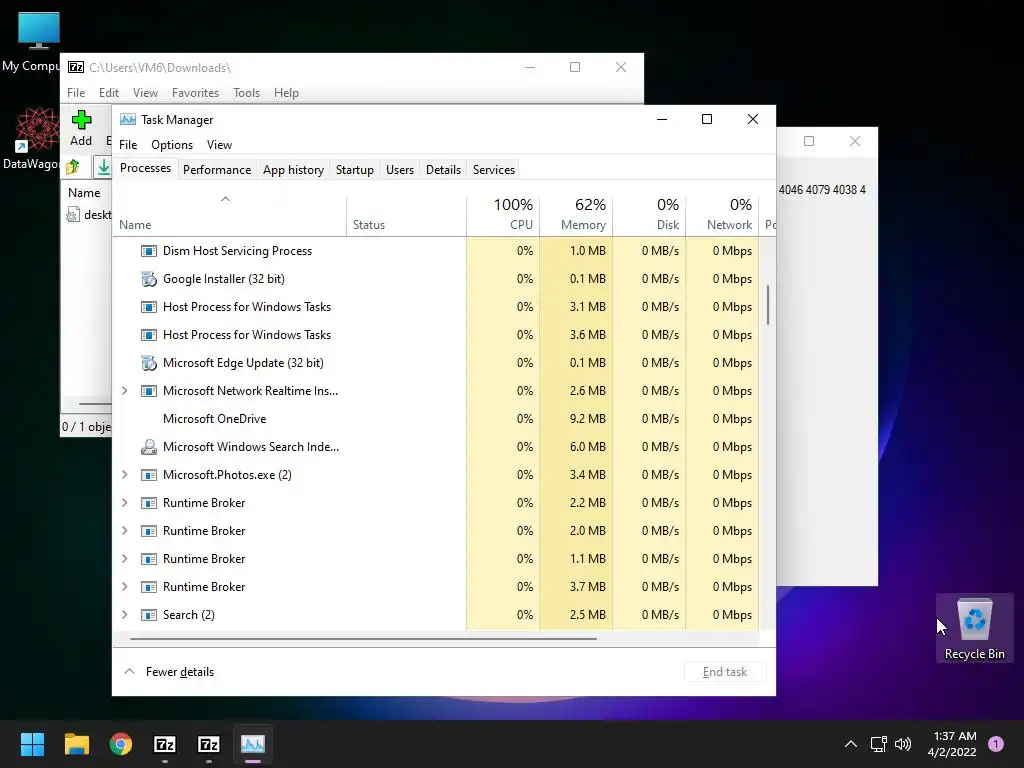
Task: Open the clock and date flyout
Action: tap(953, 744)
